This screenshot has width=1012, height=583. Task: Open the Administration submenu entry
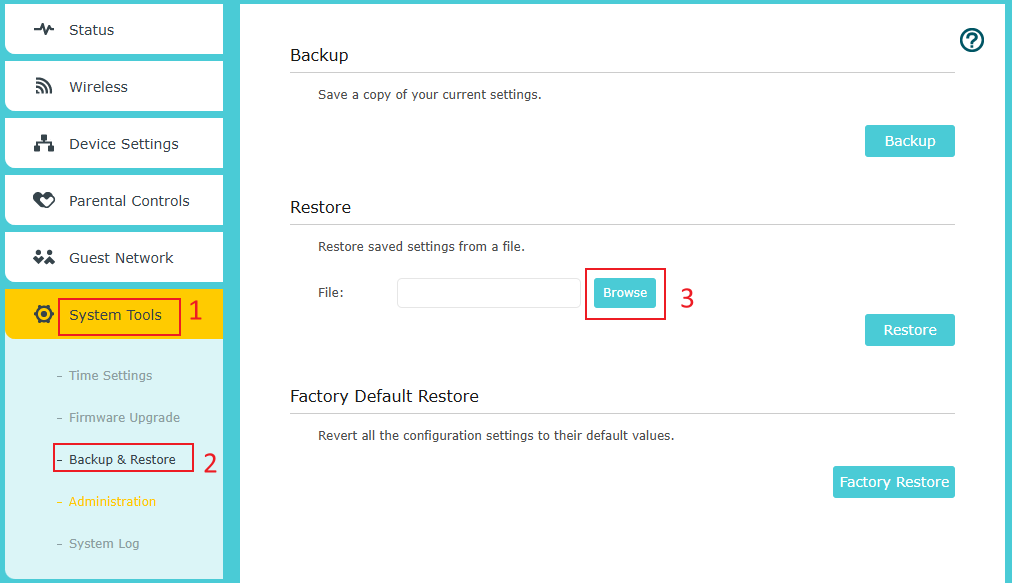pos(112,502)
